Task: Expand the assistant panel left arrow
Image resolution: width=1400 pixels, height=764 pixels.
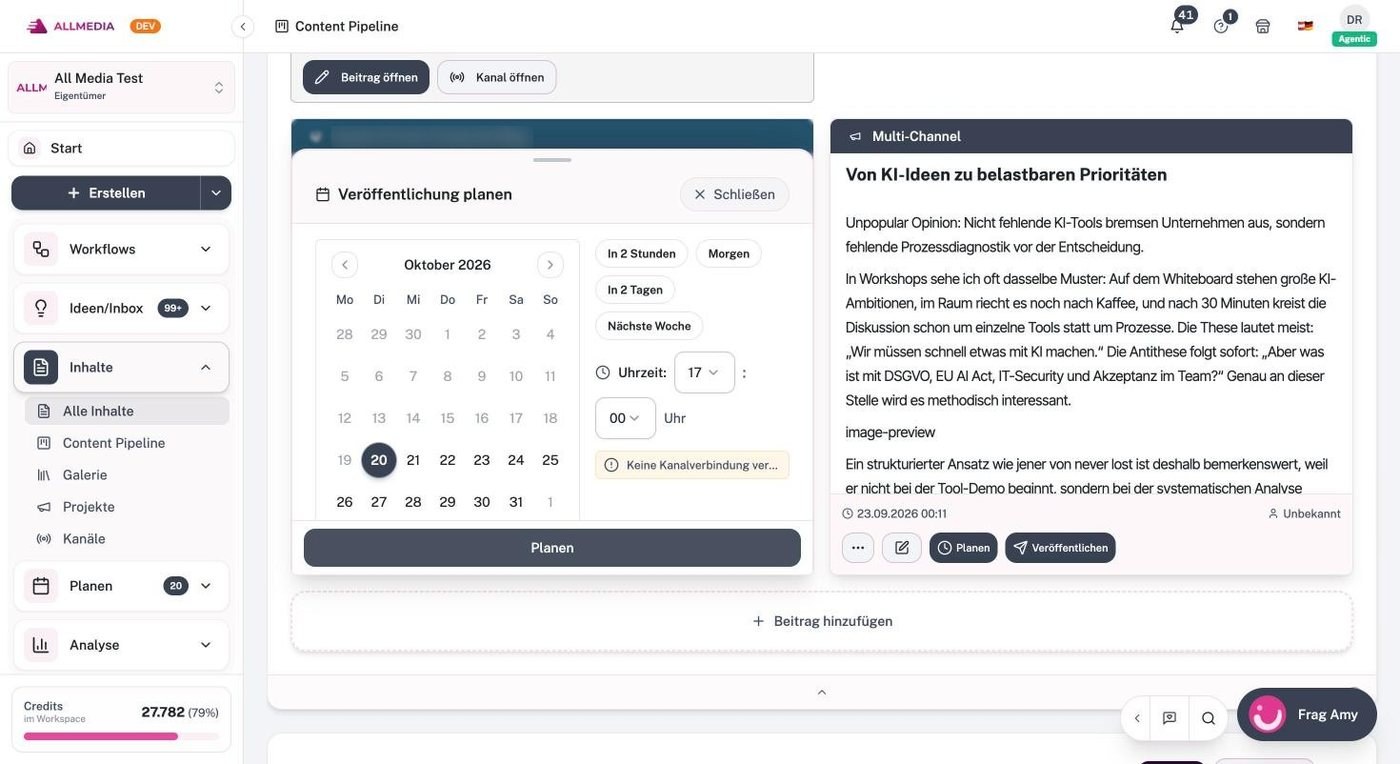Action: (x=1137, y=718)
